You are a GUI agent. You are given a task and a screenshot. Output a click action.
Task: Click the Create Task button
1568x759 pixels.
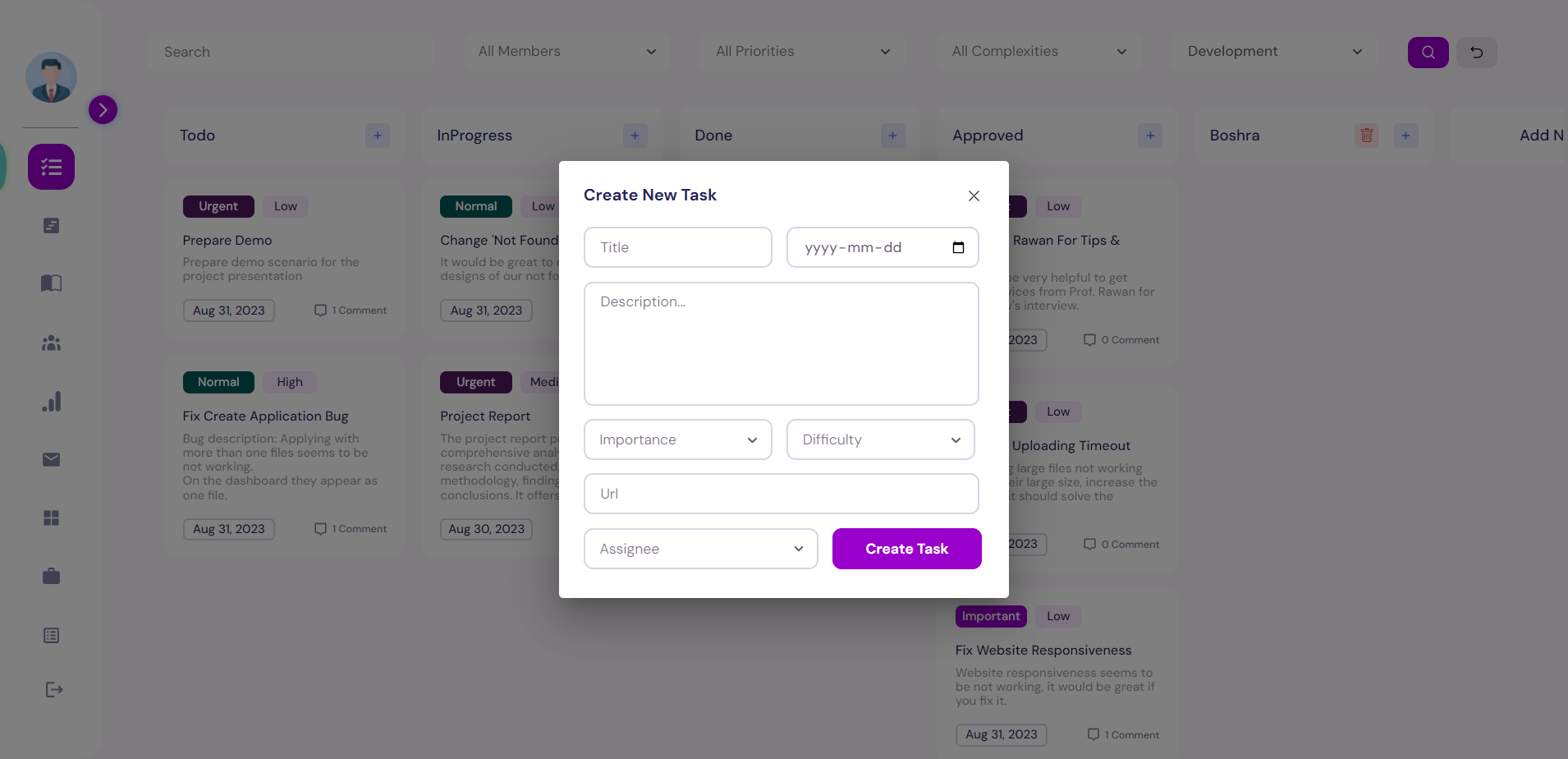coord(906,548)
